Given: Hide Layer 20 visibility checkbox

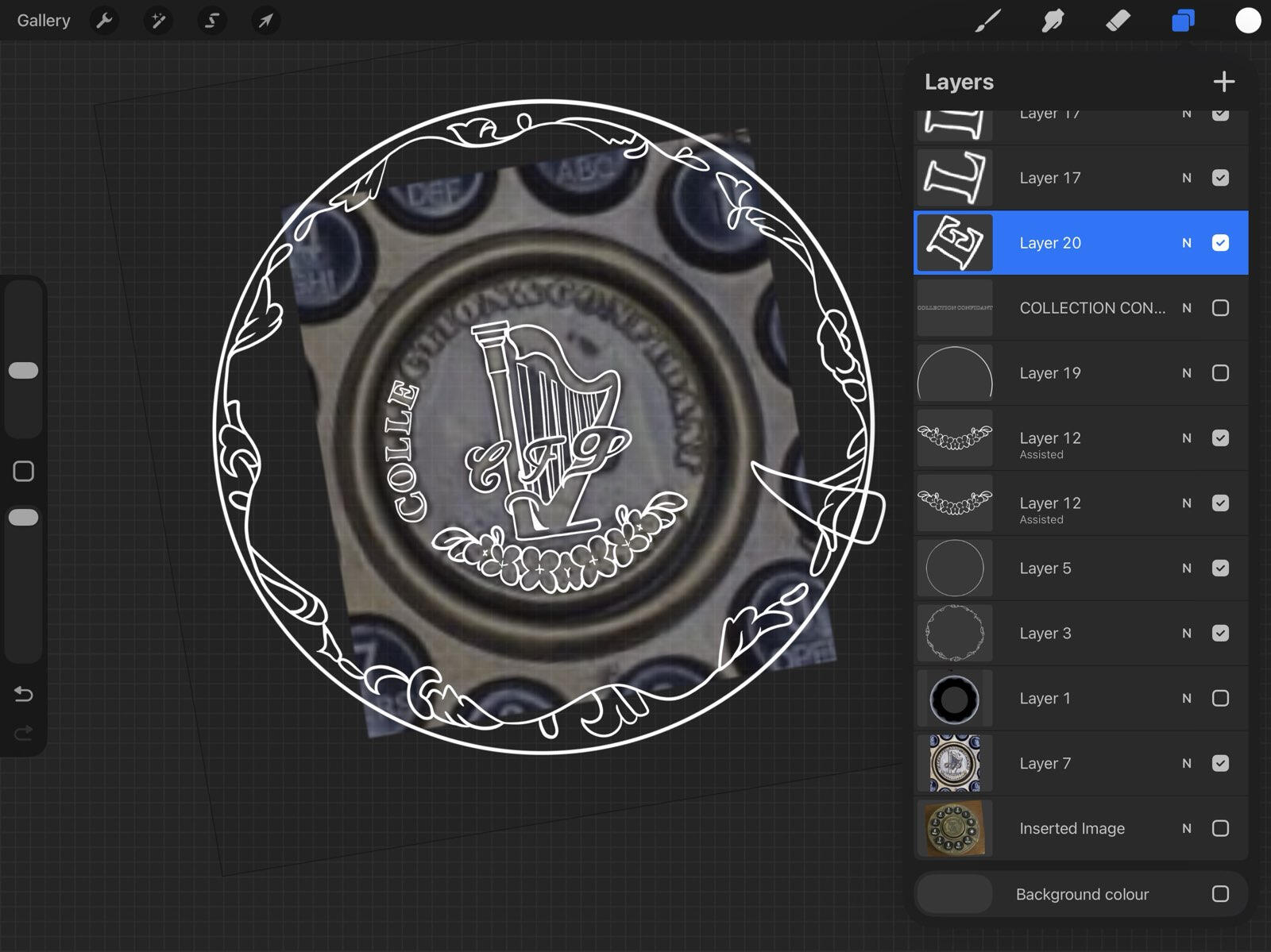Looking at the screenshot, I should coord(1220,243).
